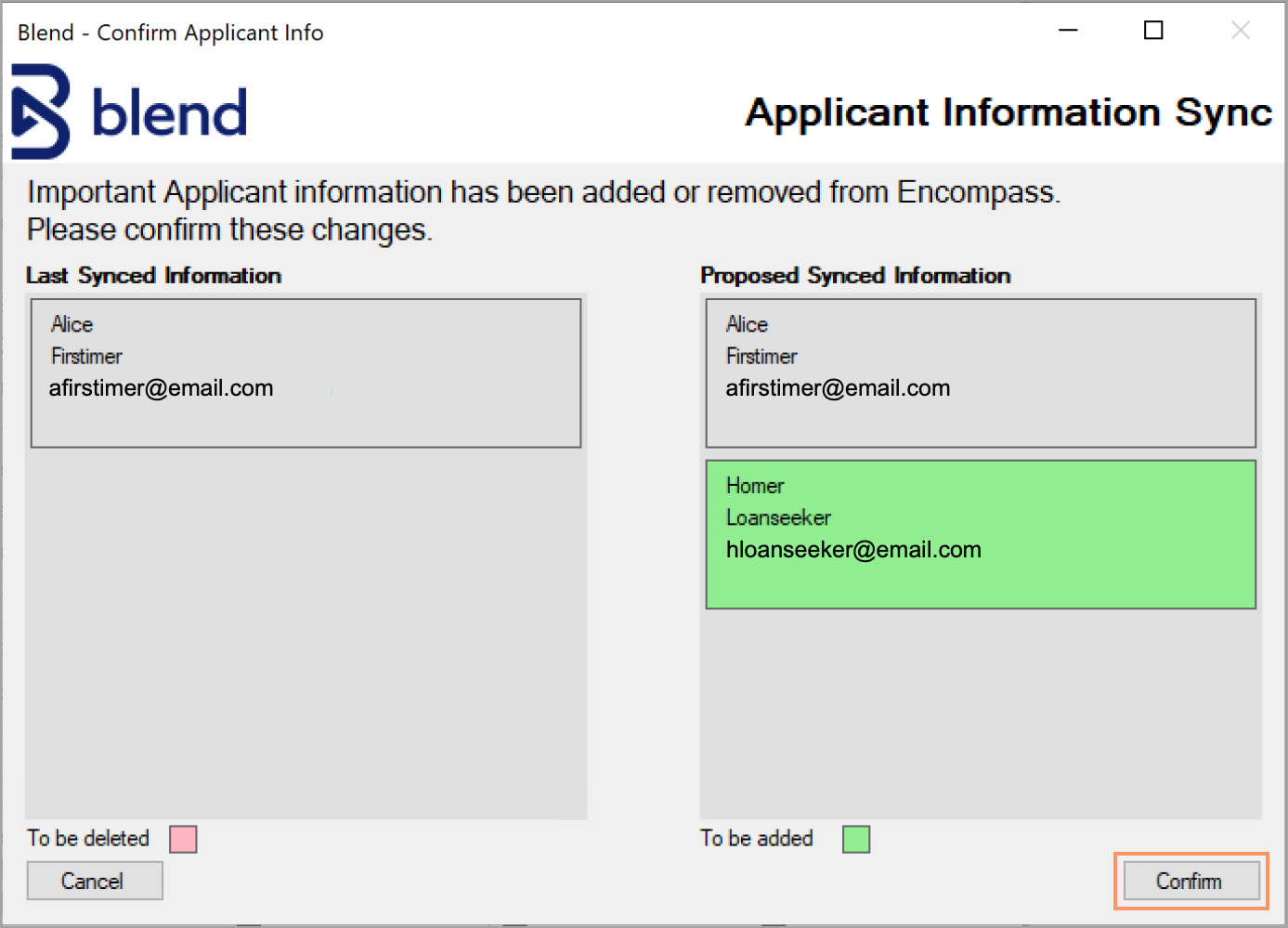The image size is (1288, 928).
Task: Click the Blend logo icon
Action: [x=41, y=111]
